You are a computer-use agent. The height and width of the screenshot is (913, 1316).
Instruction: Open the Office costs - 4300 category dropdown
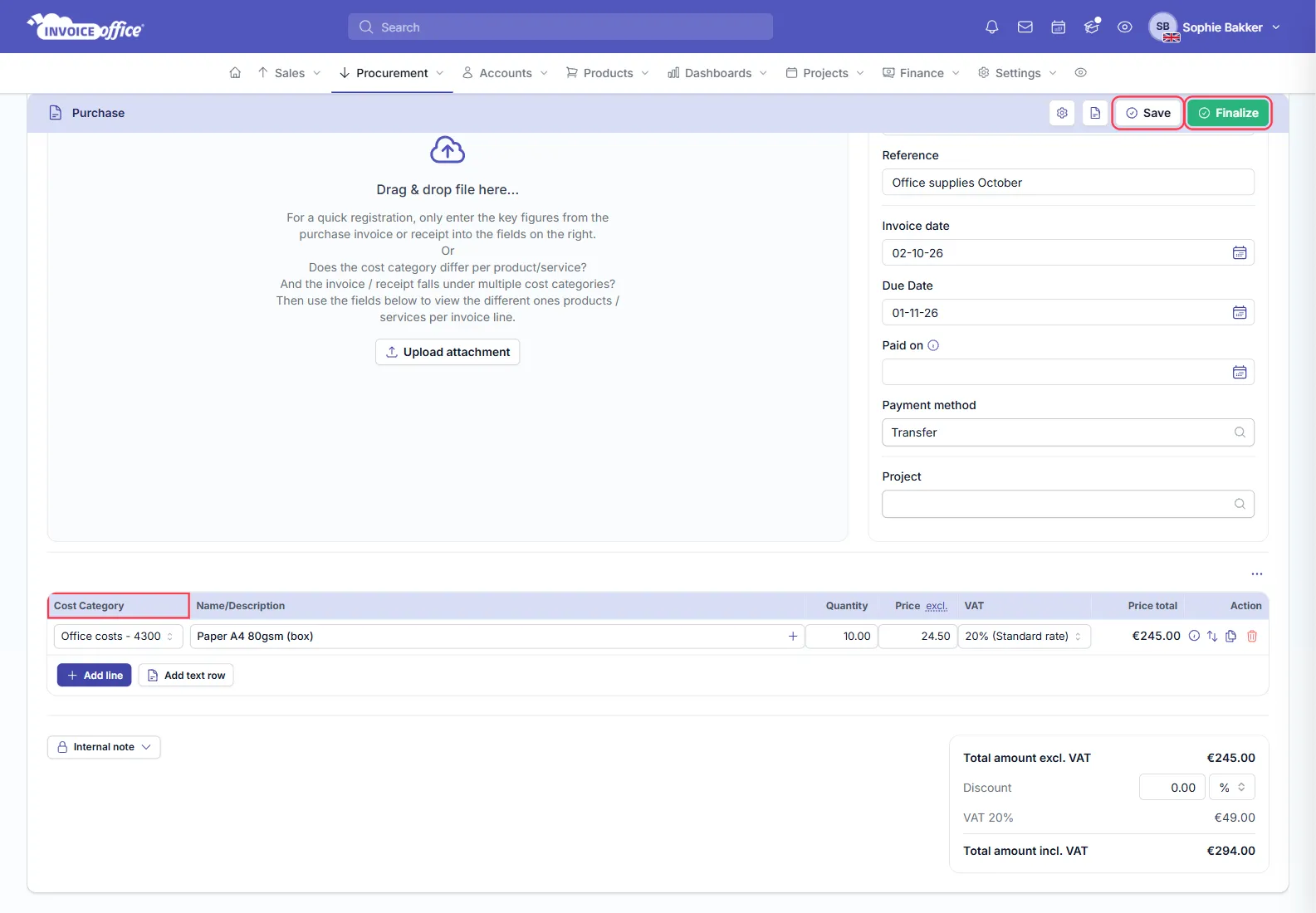(x=118, y=637)
